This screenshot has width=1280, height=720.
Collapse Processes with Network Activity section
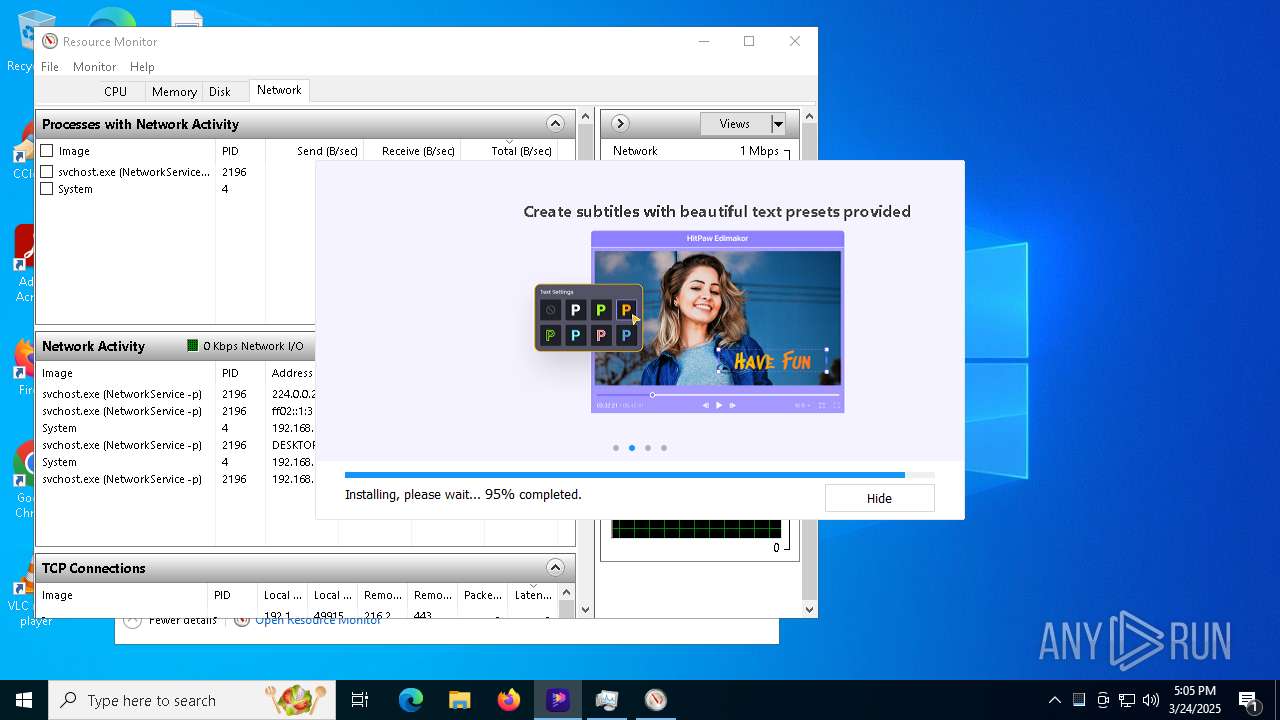pyautogui.click(x=555, y=124)
